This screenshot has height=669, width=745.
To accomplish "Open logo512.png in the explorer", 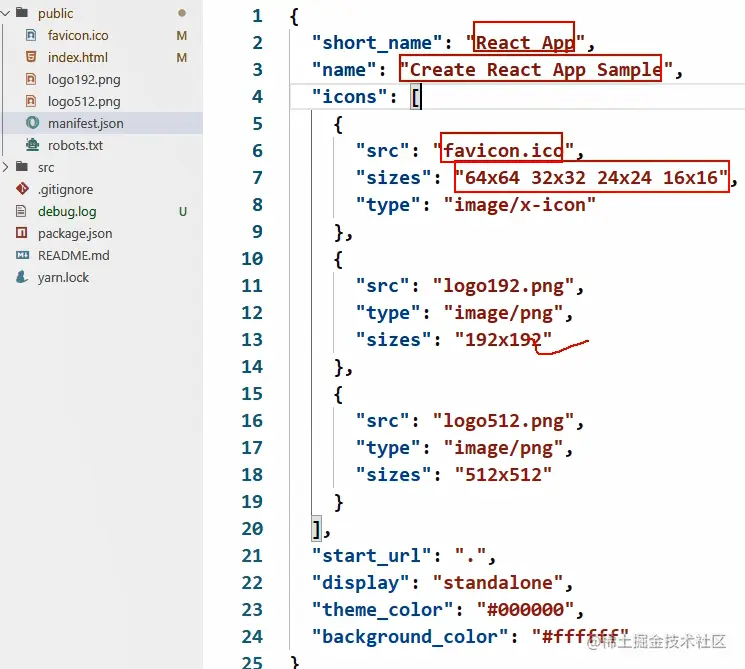I will pyautogui.click(x=84, y=102).
